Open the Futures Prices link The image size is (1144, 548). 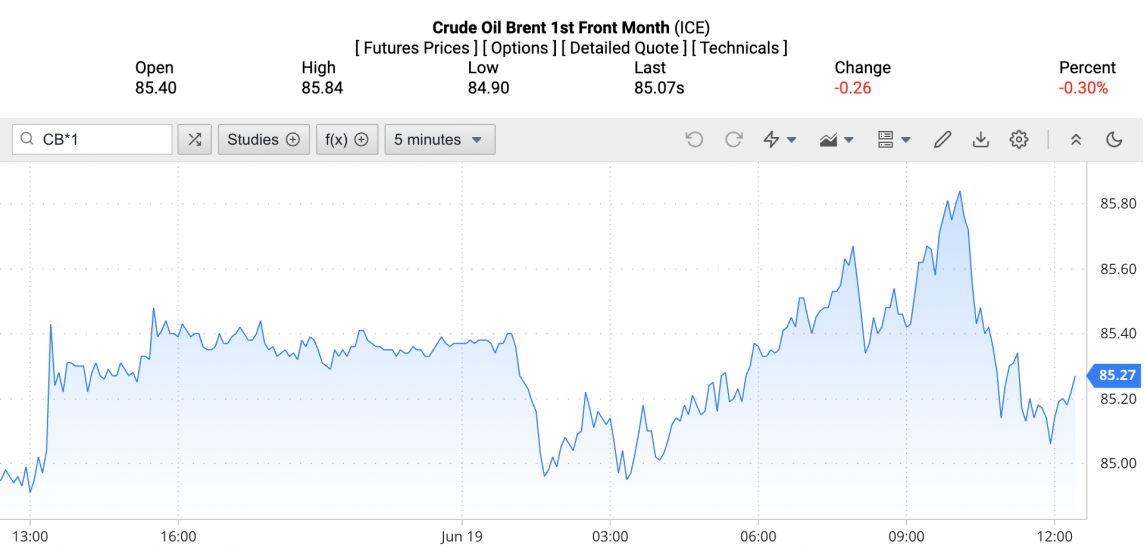click(x=413, y=48)
